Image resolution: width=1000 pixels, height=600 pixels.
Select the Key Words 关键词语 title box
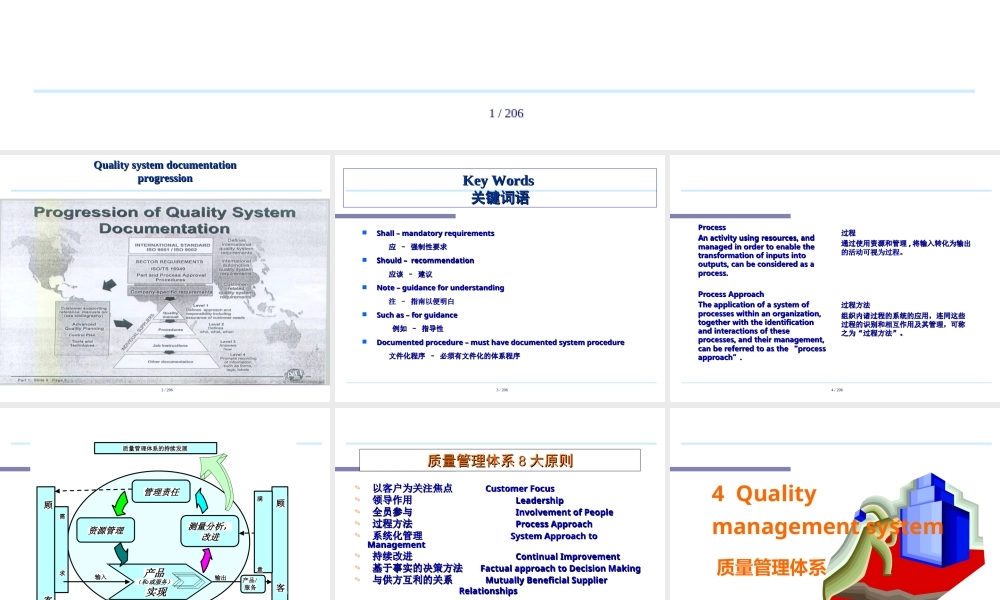pos(498,187)
